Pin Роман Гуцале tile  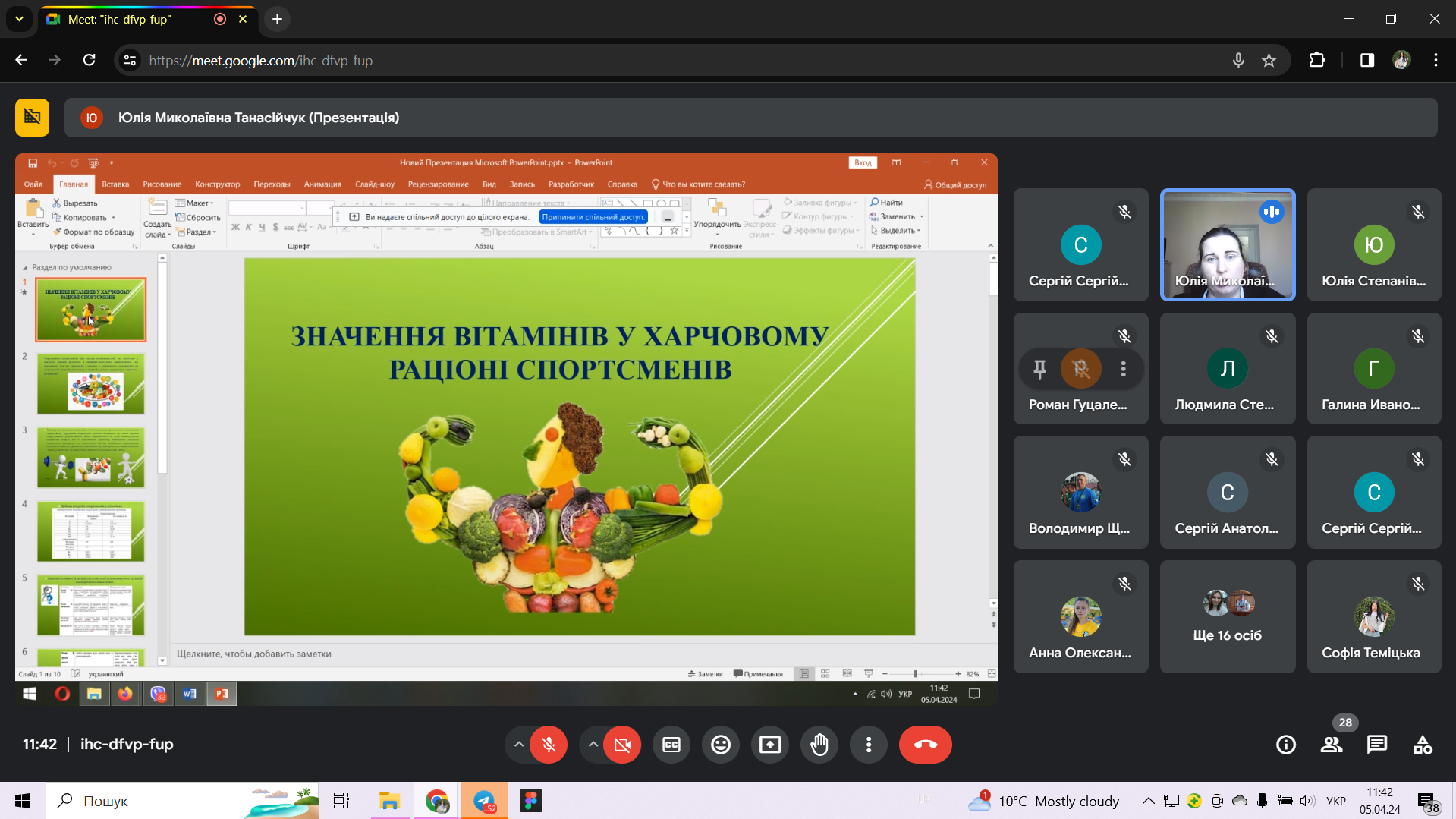[x=1039, y=369]
